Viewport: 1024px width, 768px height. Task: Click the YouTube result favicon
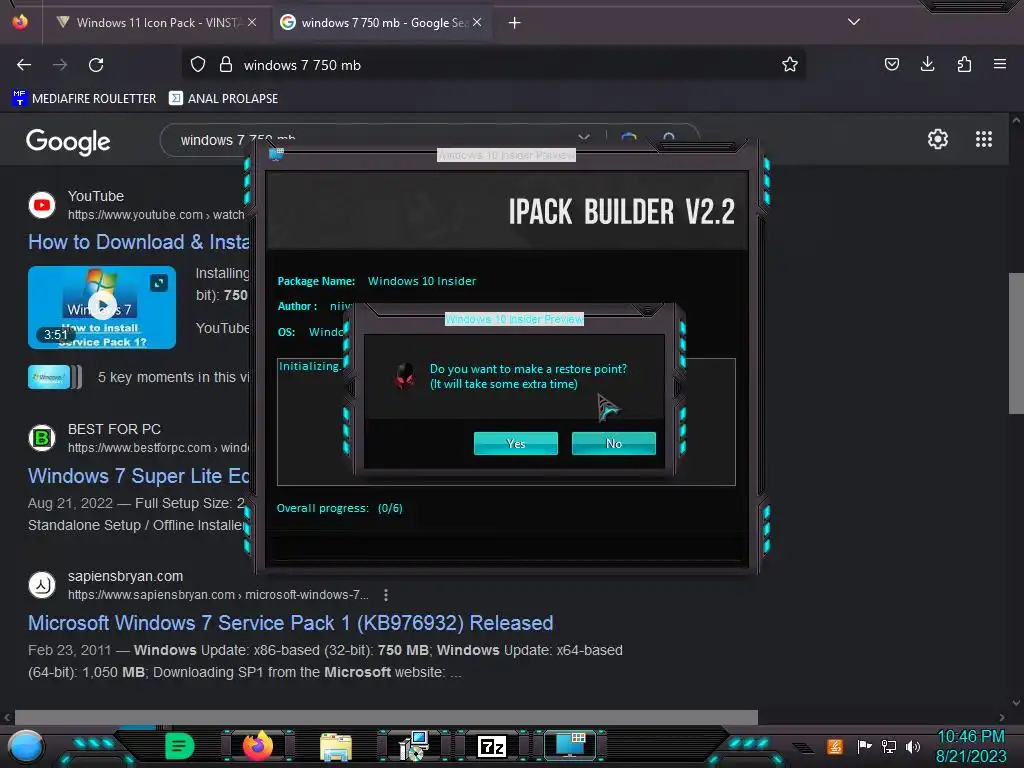[42, 204]
